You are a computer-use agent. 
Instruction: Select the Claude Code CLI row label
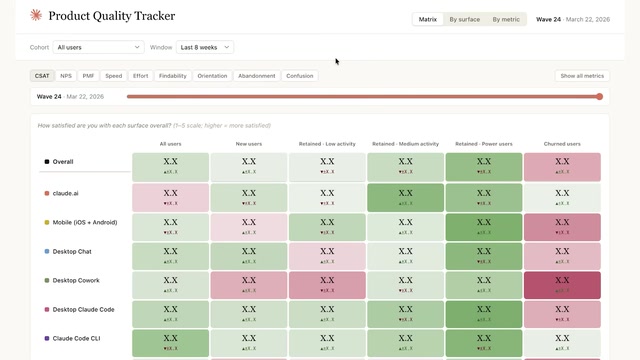click(76, 338)
